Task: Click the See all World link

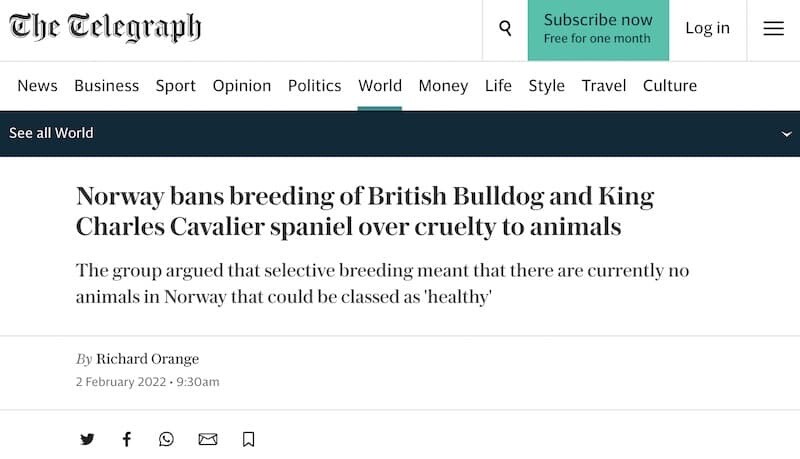Action: tap(51, 133)
